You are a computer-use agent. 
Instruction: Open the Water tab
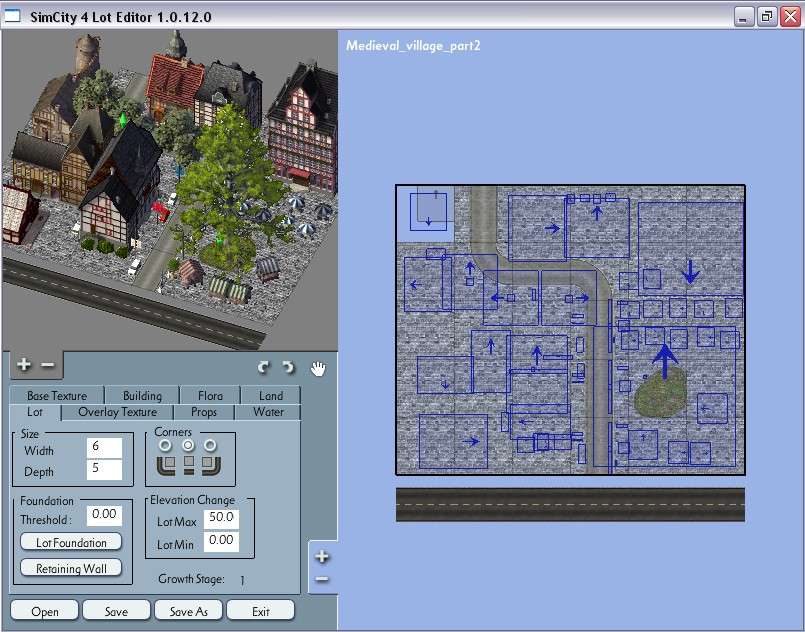point(268,412)
